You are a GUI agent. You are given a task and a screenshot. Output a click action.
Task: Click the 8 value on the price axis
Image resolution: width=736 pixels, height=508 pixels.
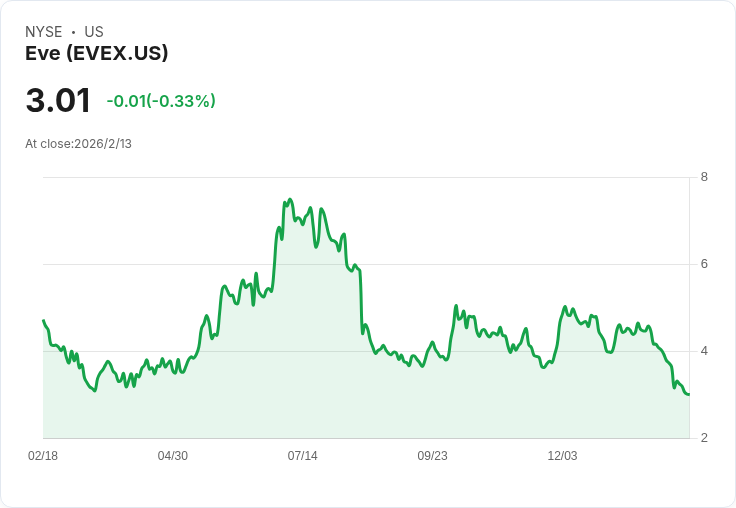pos(704,177)
